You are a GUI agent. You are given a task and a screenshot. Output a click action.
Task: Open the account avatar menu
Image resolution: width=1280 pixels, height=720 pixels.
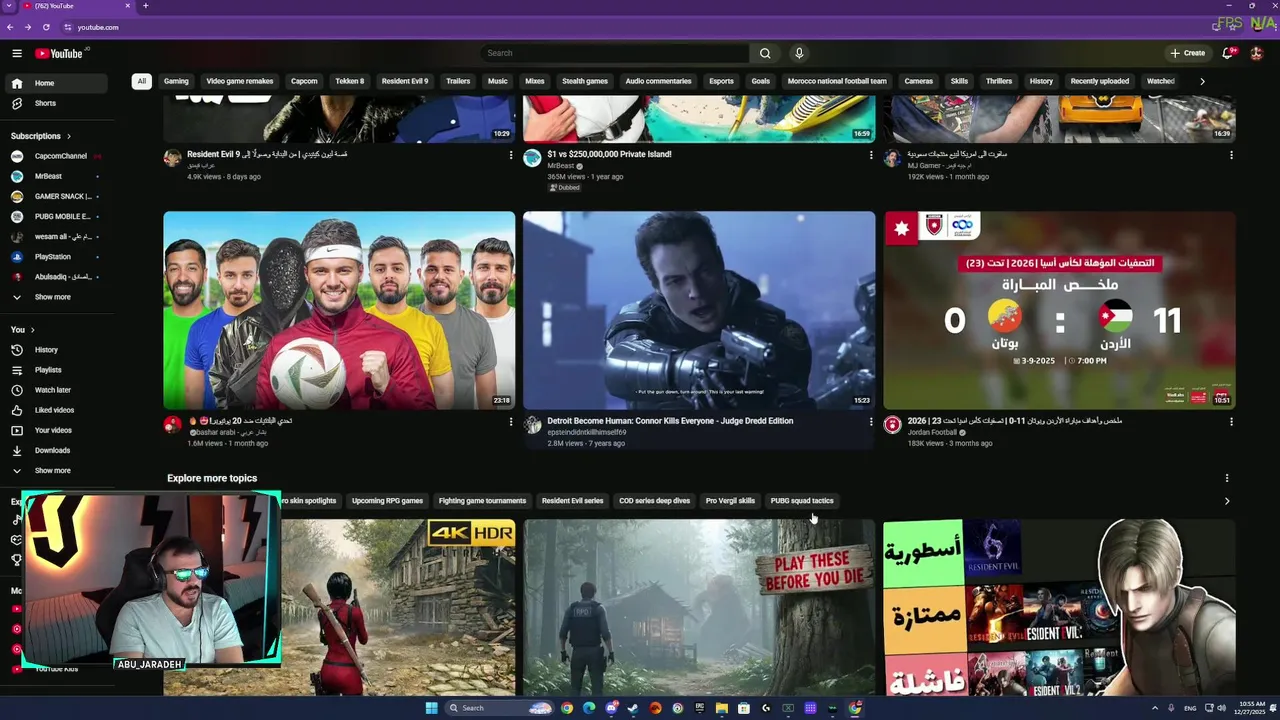[x=1257, y=53]
